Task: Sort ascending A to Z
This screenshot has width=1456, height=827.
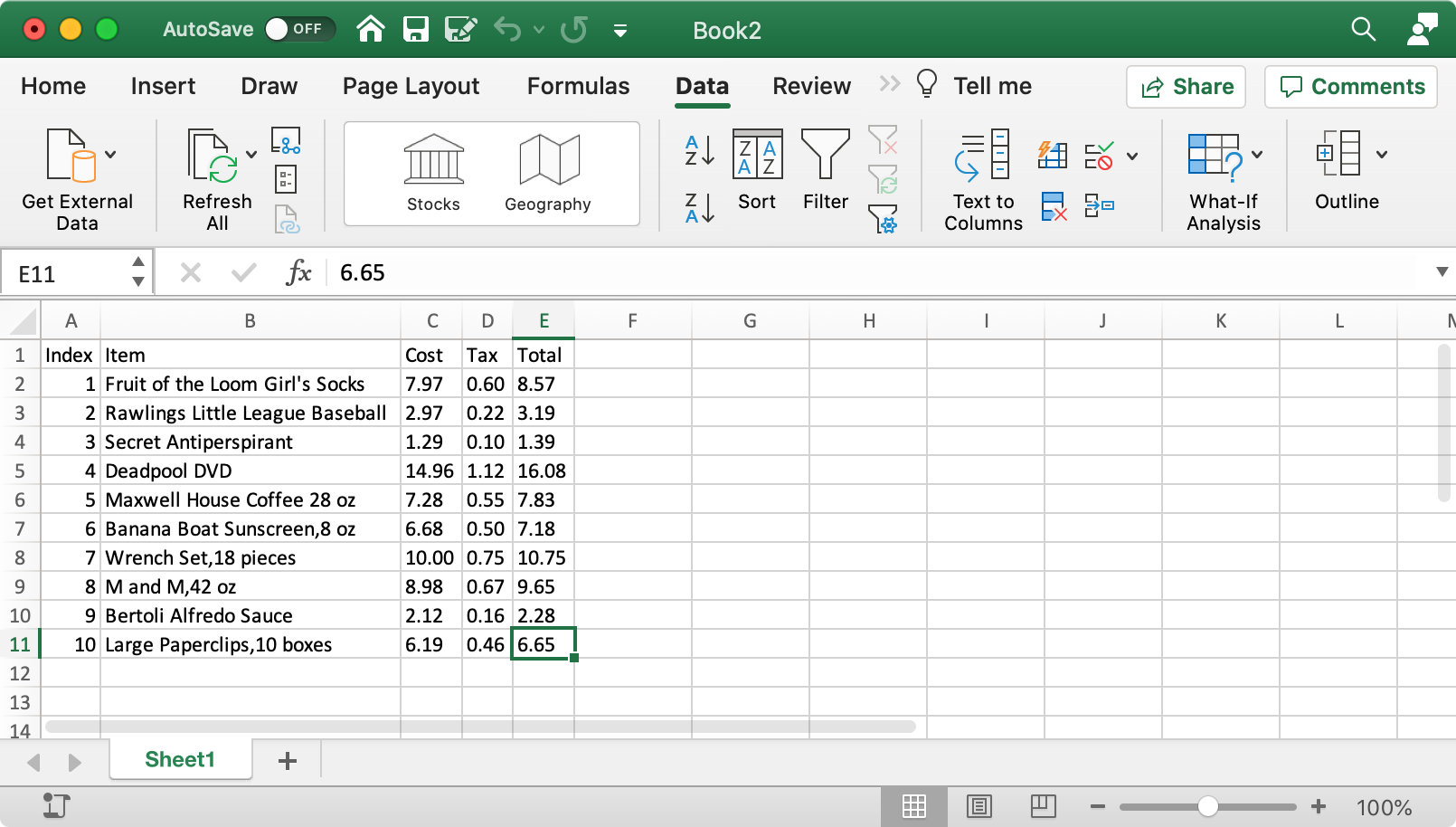Action: pos(699,151)
